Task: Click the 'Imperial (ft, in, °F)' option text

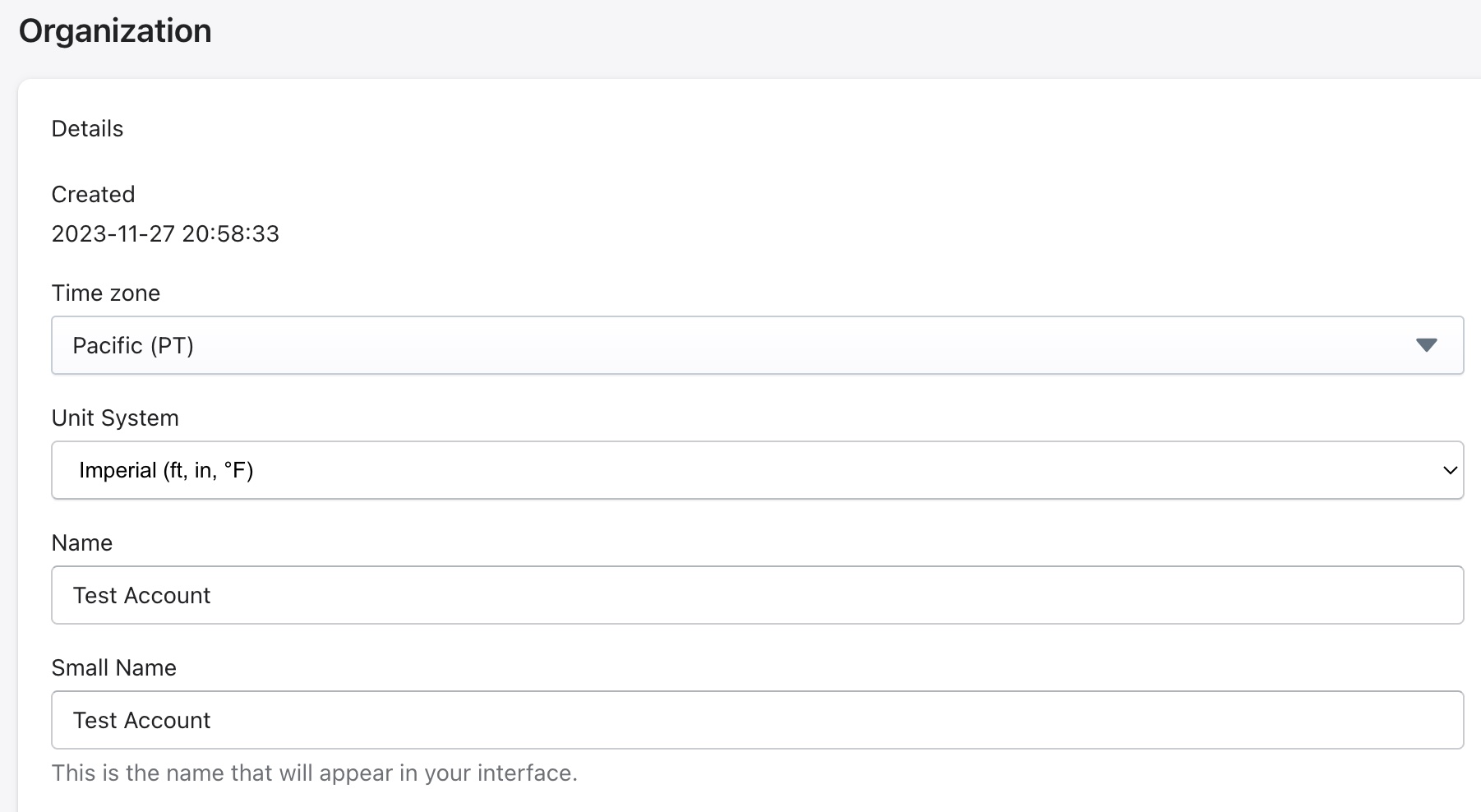Action: (x=166, y=470)
